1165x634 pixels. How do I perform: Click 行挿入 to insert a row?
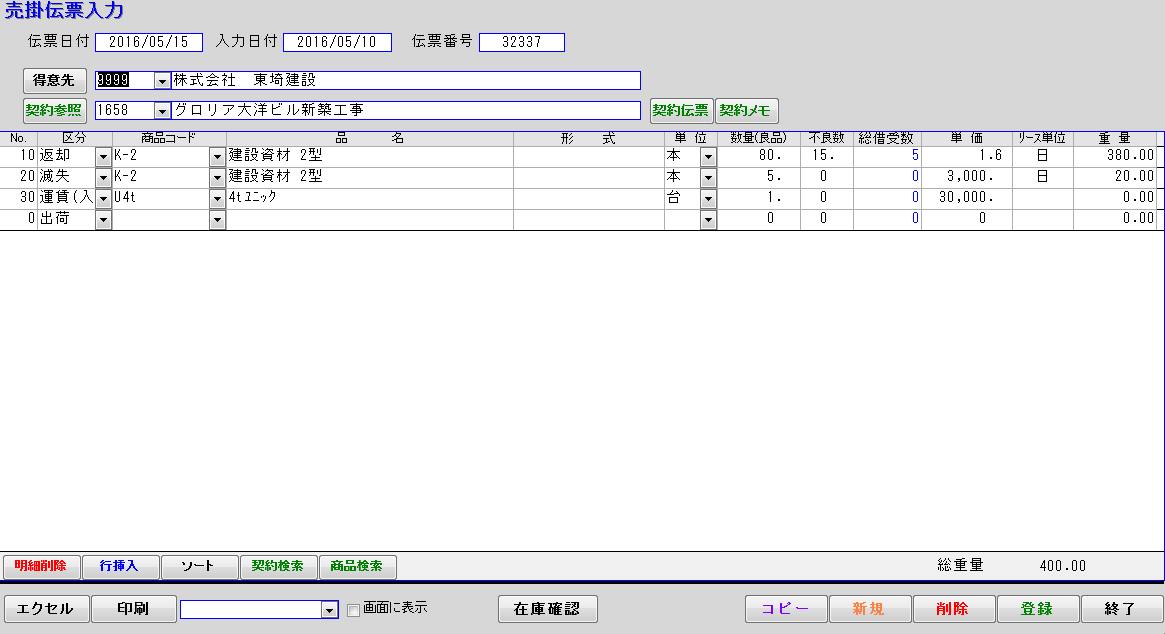pyautogui.click(x=120, y=567)
